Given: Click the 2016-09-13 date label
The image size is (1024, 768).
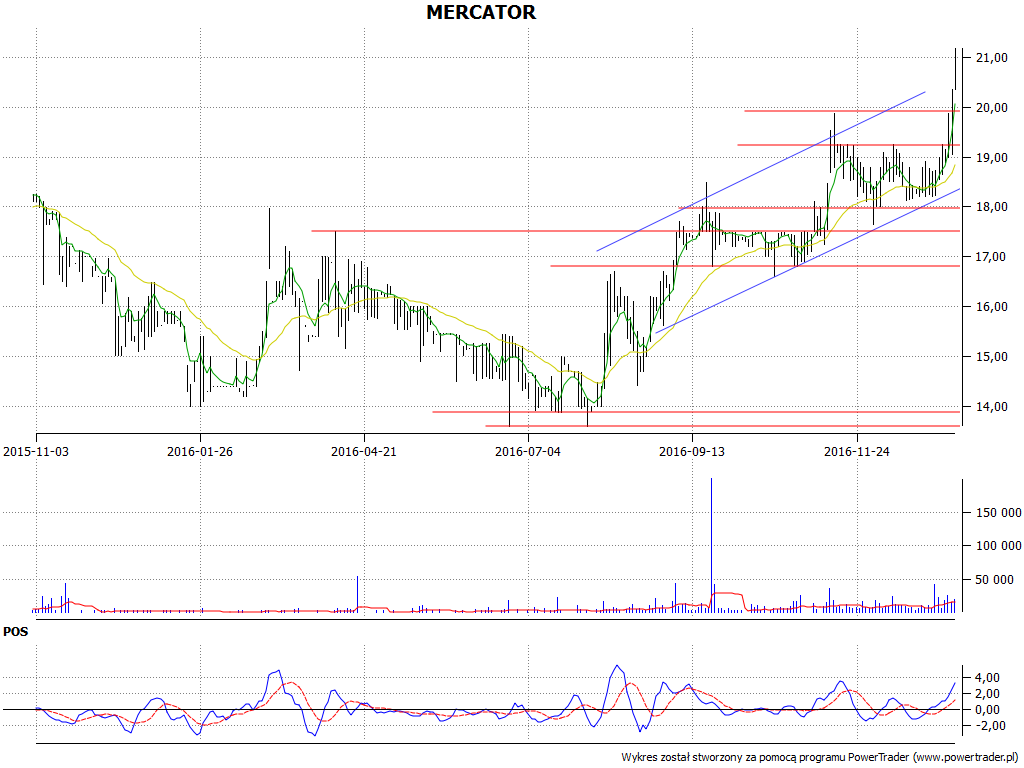Looking at the screenshot, I should pyautogui.click(x=692, y=451).
